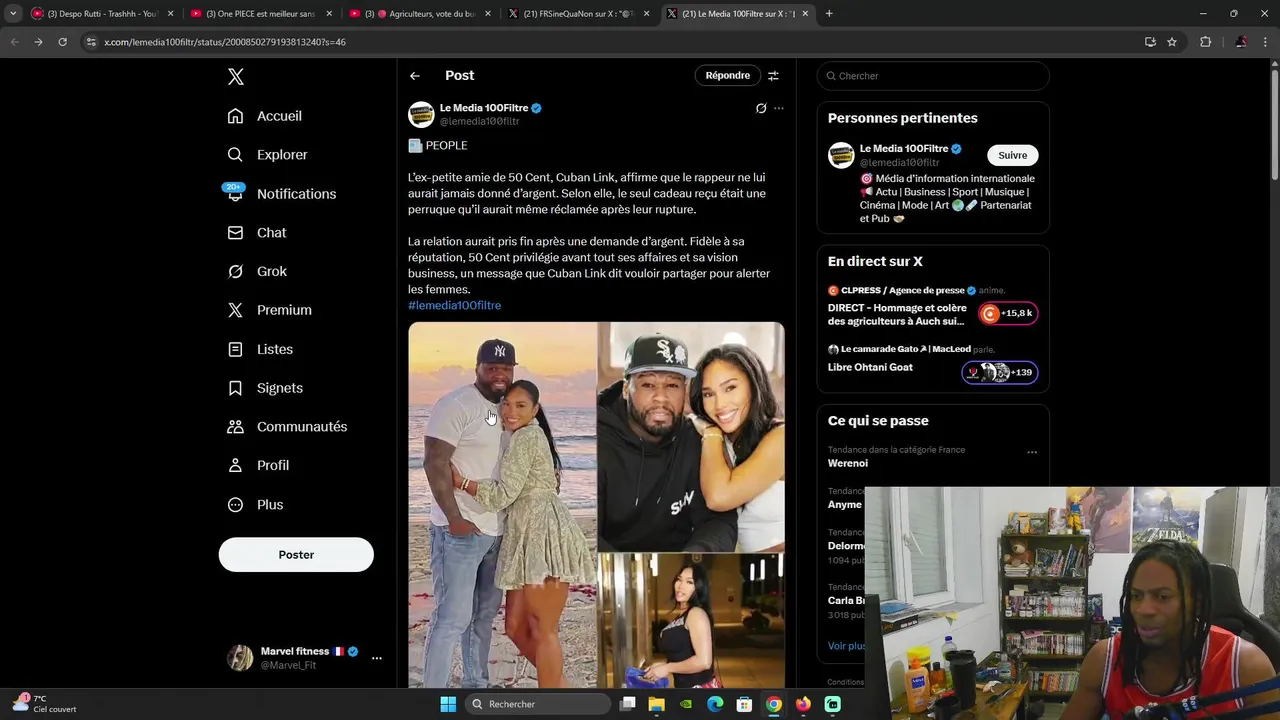Close the Despo Rutti tab
The image size is (1280, 720).
(170, 14)
